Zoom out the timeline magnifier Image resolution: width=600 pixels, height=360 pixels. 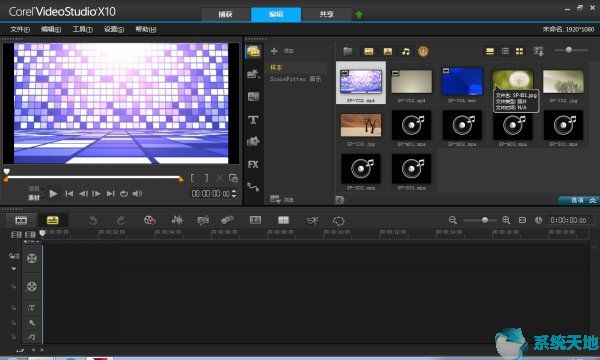(453, 220)
